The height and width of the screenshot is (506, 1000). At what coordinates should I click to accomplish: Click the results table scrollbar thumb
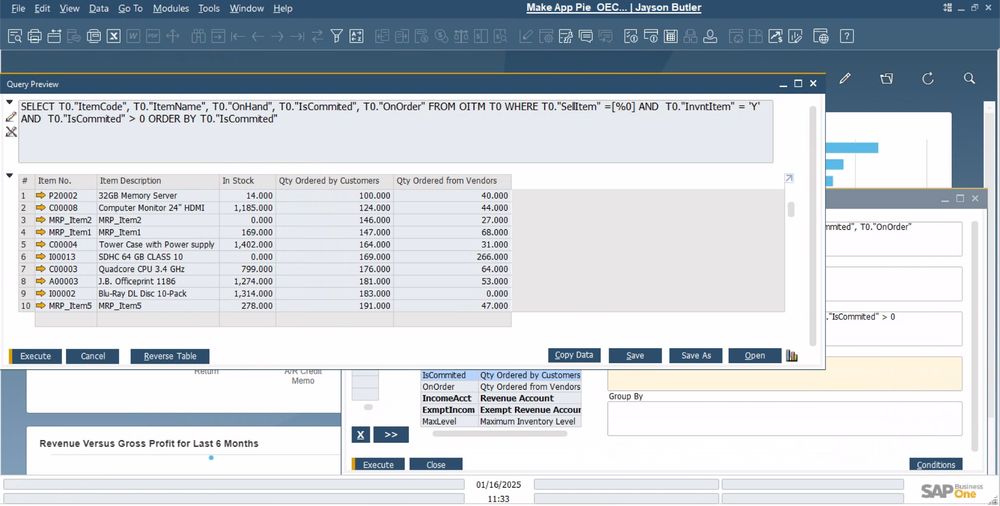[791, 209]
